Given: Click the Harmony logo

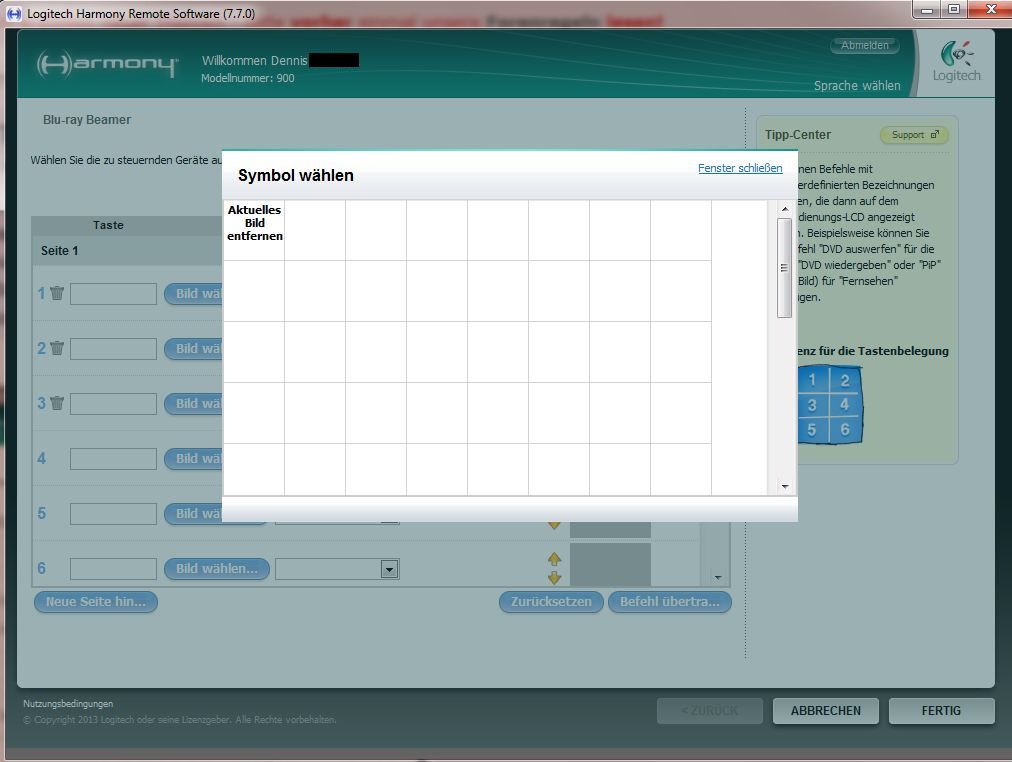Looking at the screenshot, I should click(x=107, y=64).
